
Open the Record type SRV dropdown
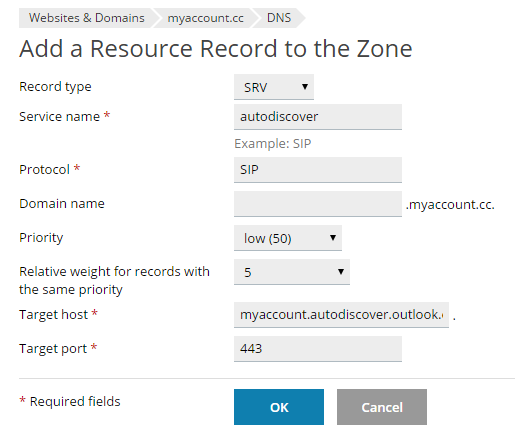tap(274, 87)
